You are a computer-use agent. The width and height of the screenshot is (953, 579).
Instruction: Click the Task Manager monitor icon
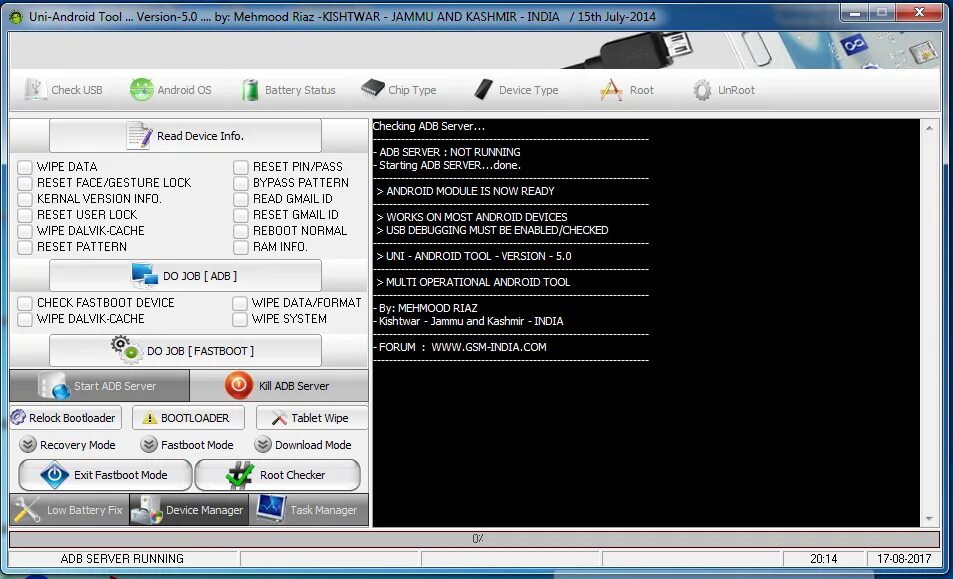pos(270,509)
